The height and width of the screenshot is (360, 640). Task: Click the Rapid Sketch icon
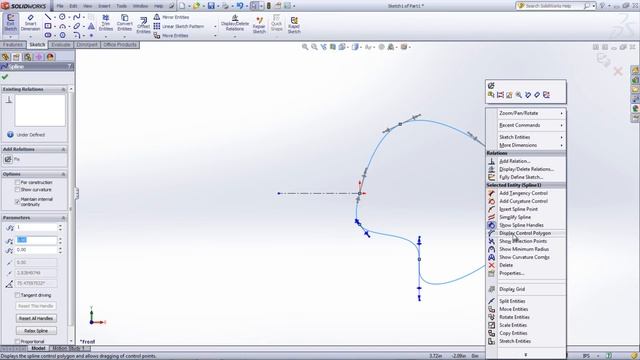click(x=294, y=24)
